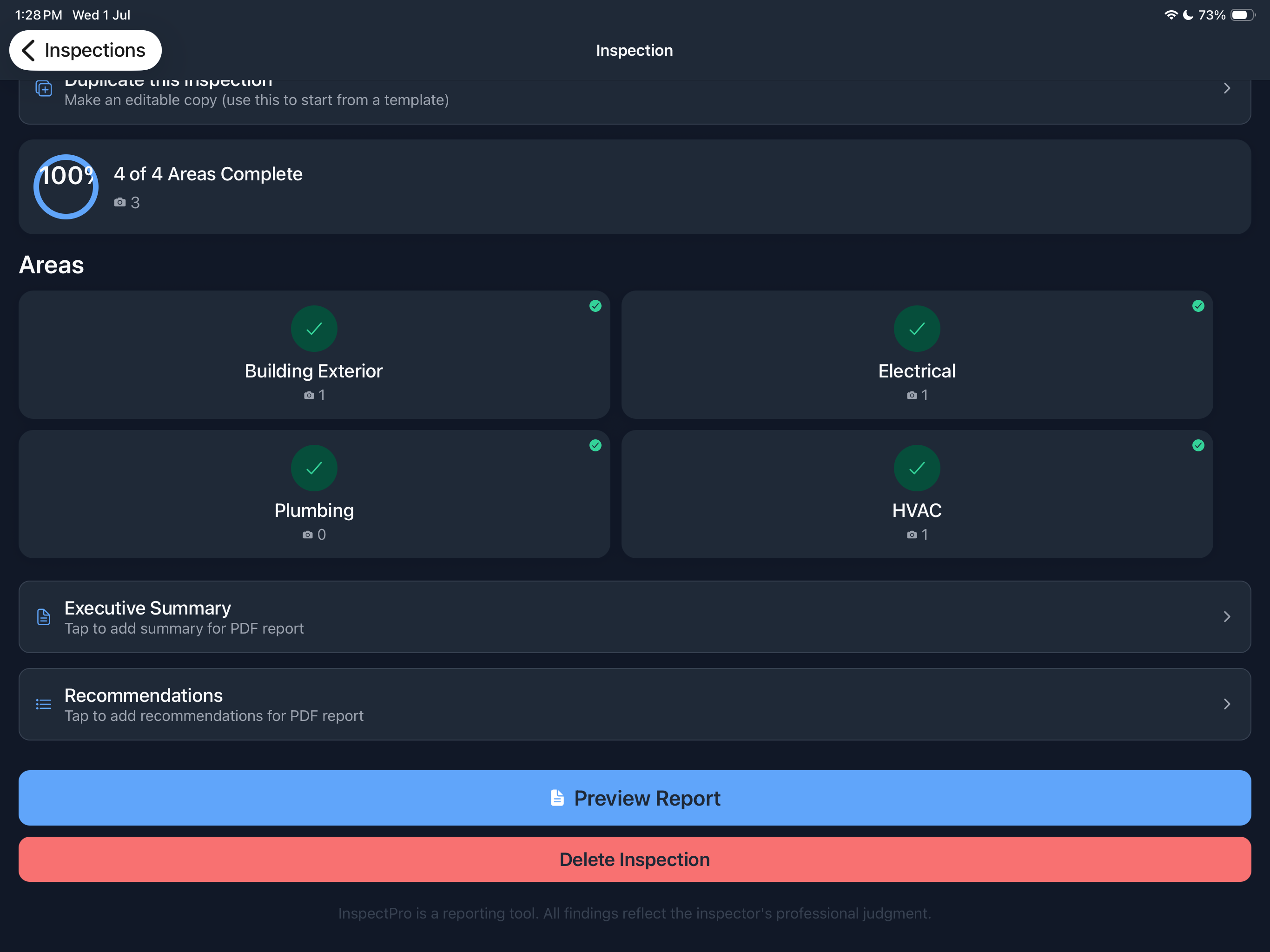Tap the Building Exterior large checkmark icon
Screen dimensions: 1270x952
coord(314,329)
